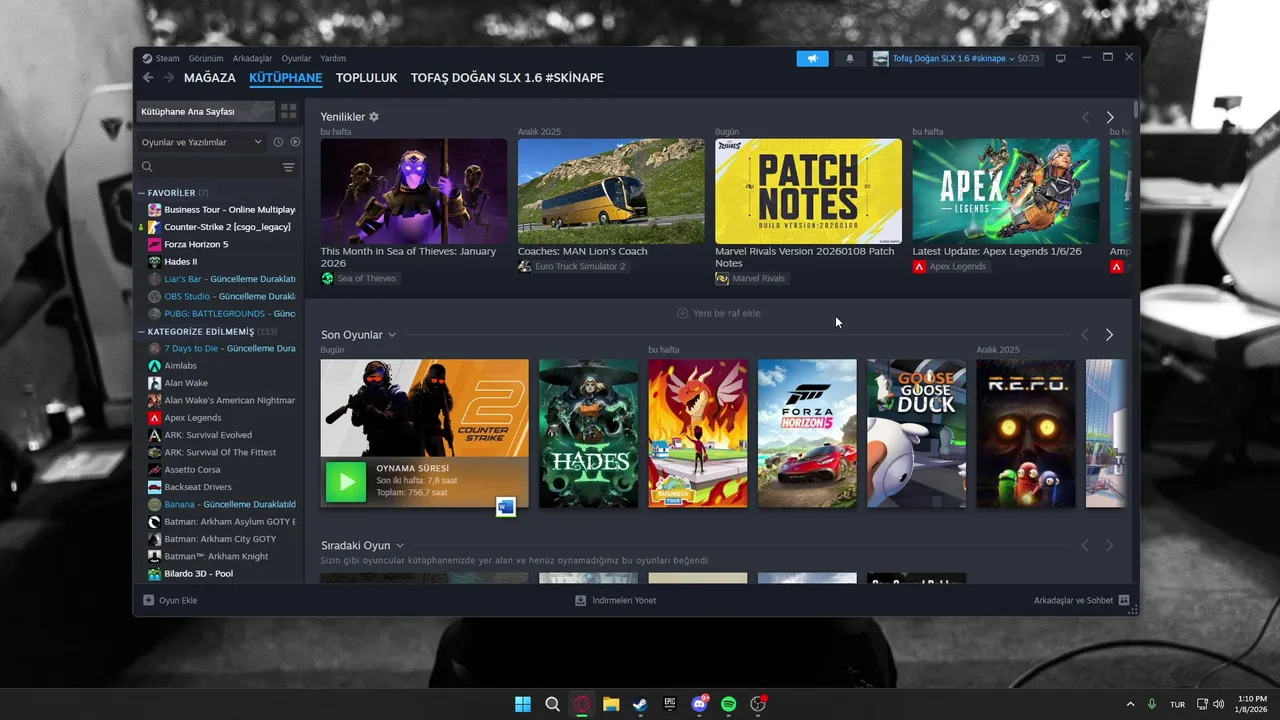Open Son Oyunlar shelf dropdown chevron
This screenshot has height=720, width=1280.
click(x=392, y=335)
